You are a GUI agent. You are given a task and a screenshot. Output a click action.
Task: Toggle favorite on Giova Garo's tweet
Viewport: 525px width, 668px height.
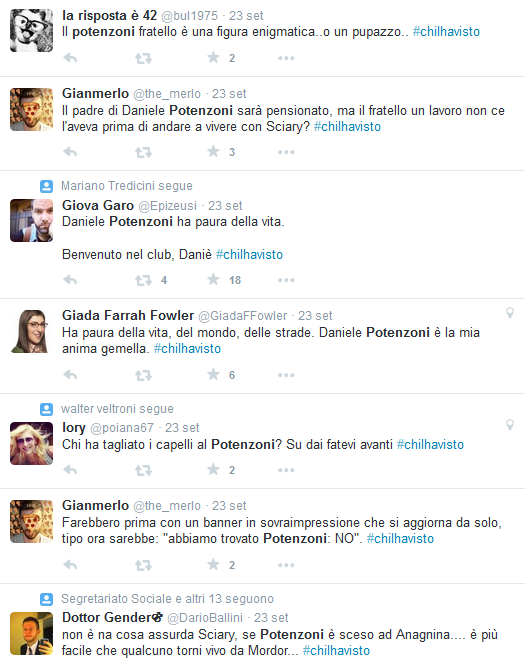(x=213, y=279)
